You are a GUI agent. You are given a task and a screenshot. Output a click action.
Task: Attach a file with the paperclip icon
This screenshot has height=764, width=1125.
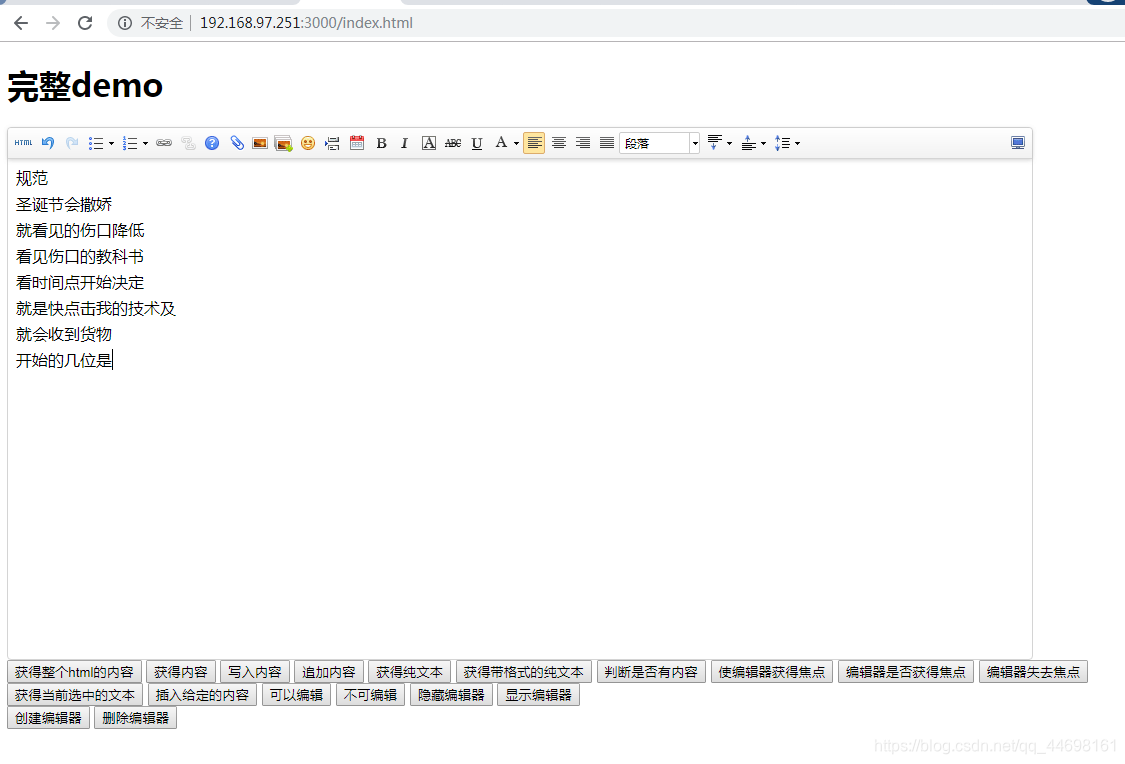tap(237, 143)
